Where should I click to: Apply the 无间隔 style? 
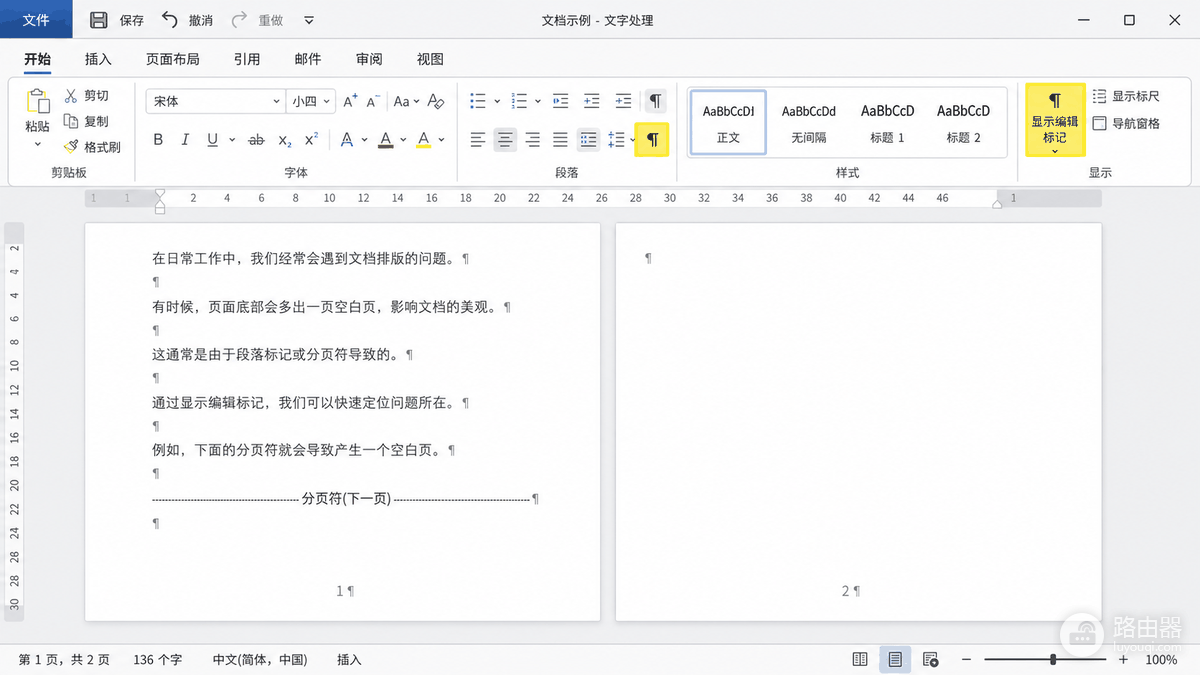pos(808,122)
